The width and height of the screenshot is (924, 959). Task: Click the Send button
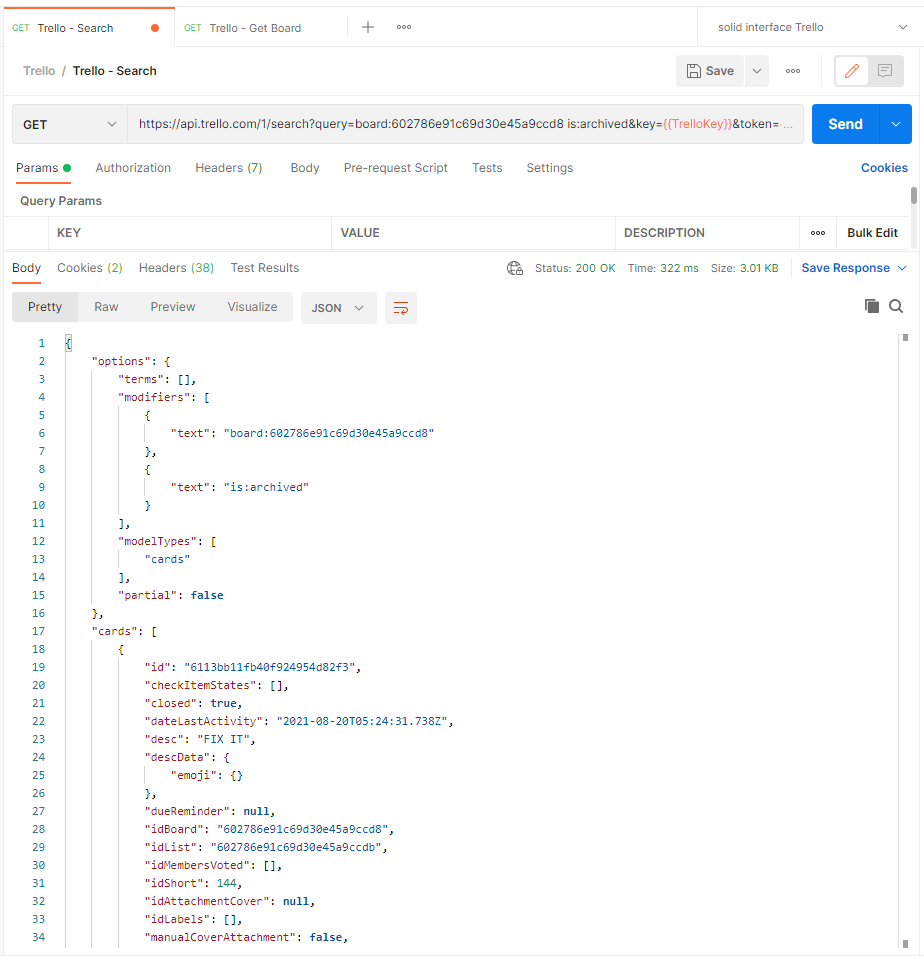pos(845,124)
